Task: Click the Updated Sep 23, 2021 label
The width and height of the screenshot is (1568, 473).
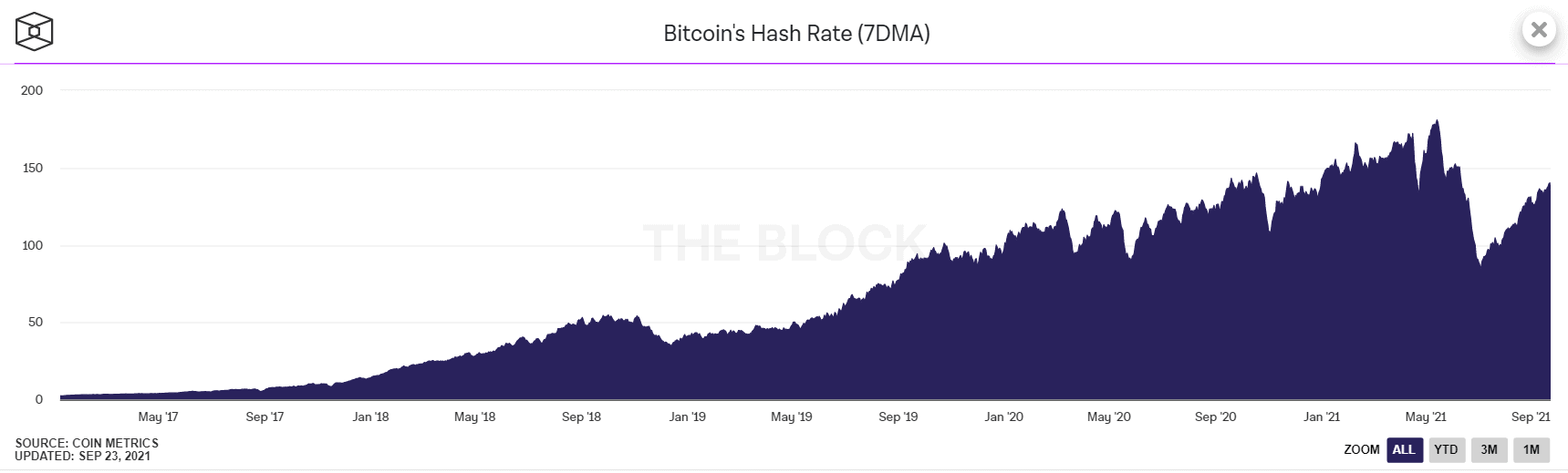Action: pos(82,456)
